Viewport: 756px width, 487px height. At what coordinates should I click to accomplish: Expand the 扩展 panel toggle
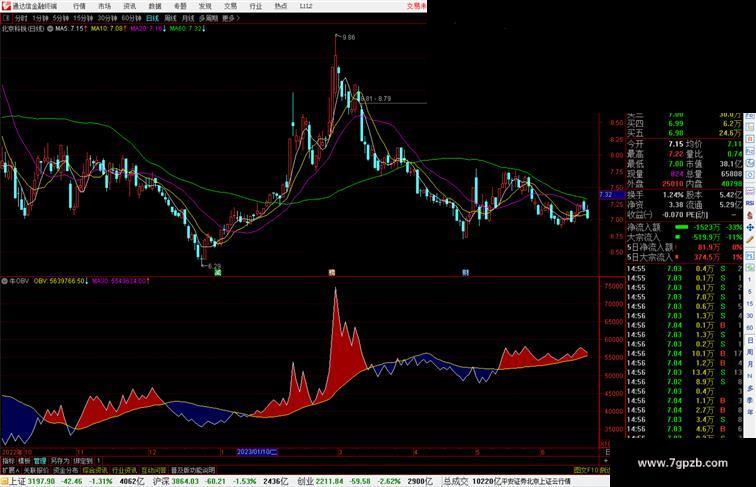(x=10, y=470)
